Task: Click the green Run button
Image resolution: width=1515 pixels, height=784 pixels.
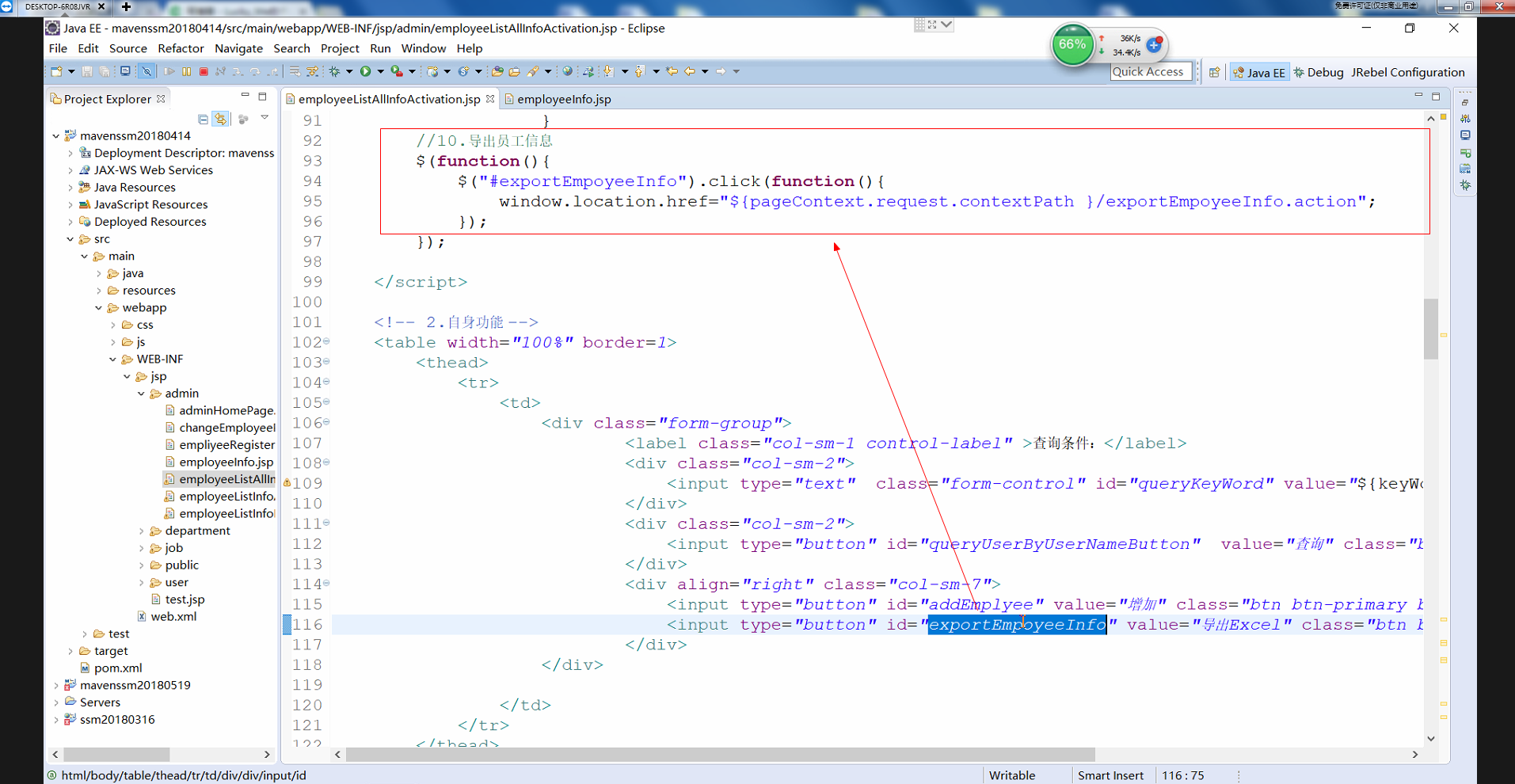Action: 365,71
